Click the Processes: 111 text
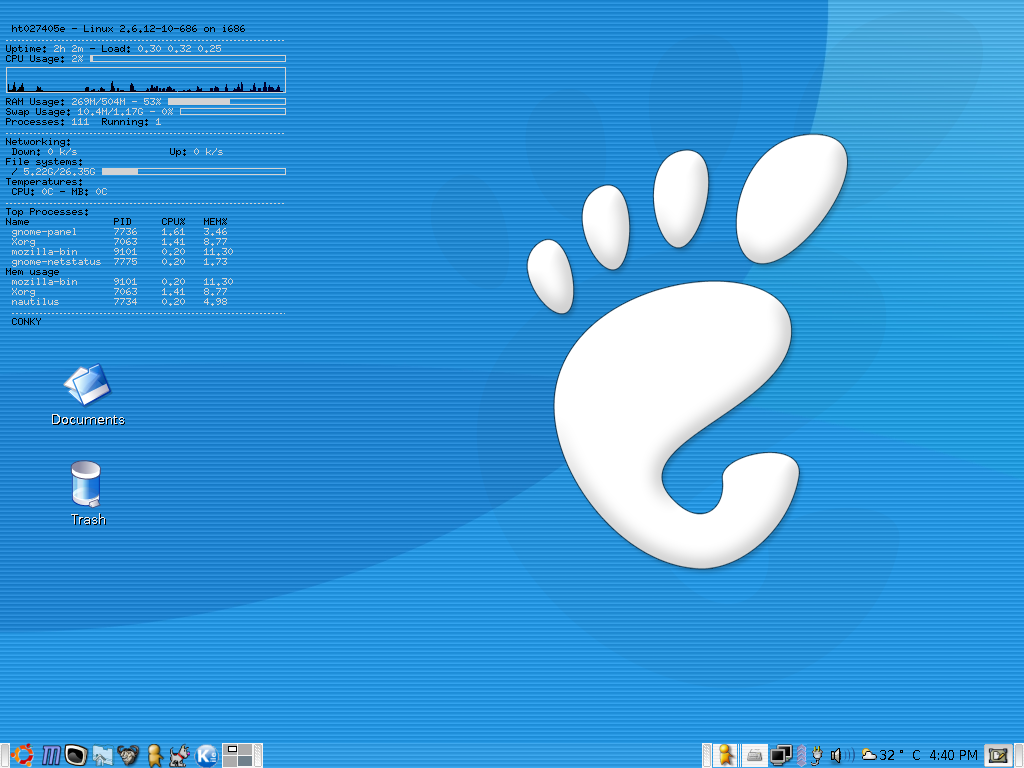 click(x=47, y=122)
